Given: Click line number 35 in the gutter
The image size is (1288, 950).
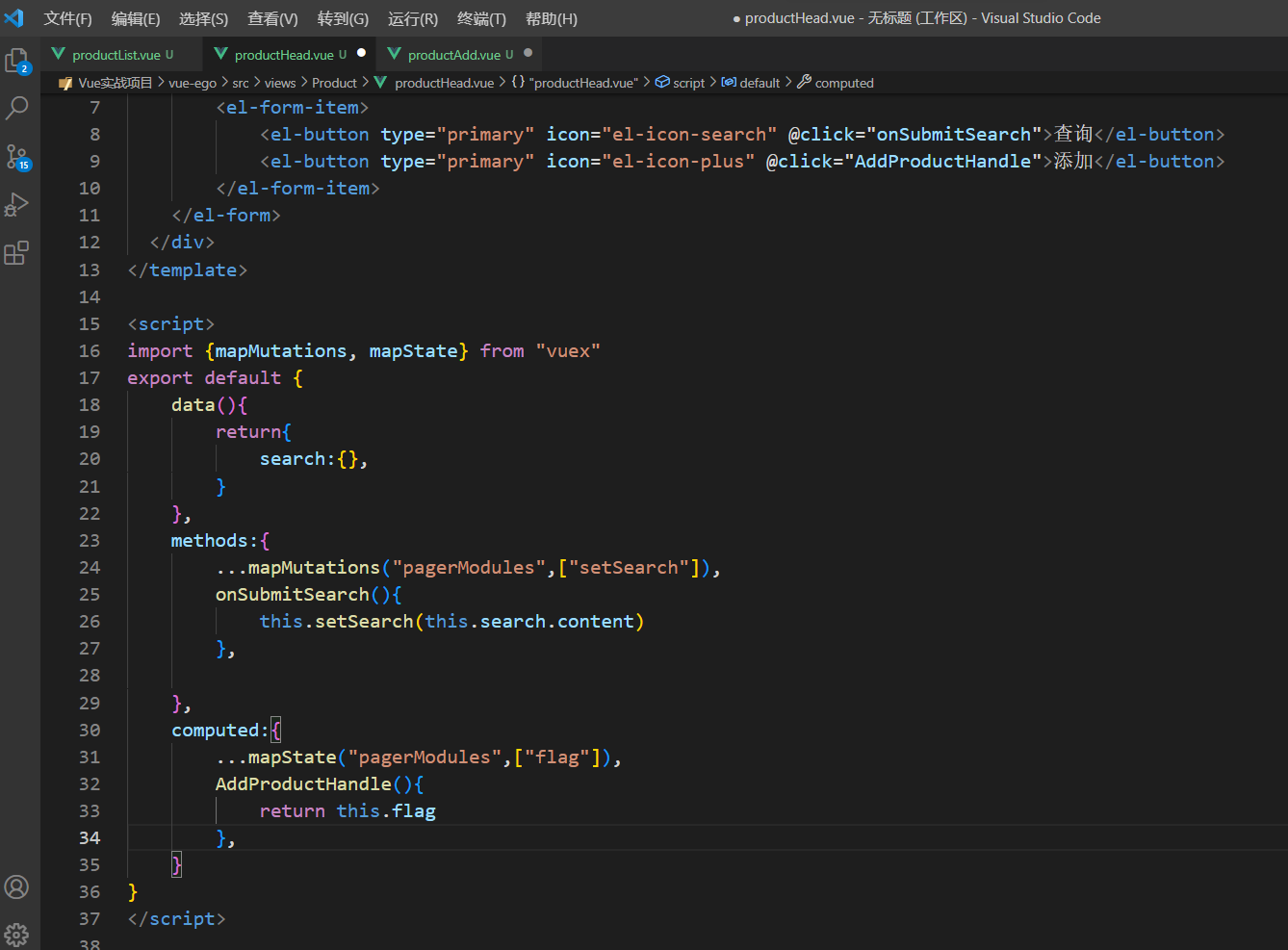Looking at the screenshot, I should pyautogui.click(x=90, y=864).
